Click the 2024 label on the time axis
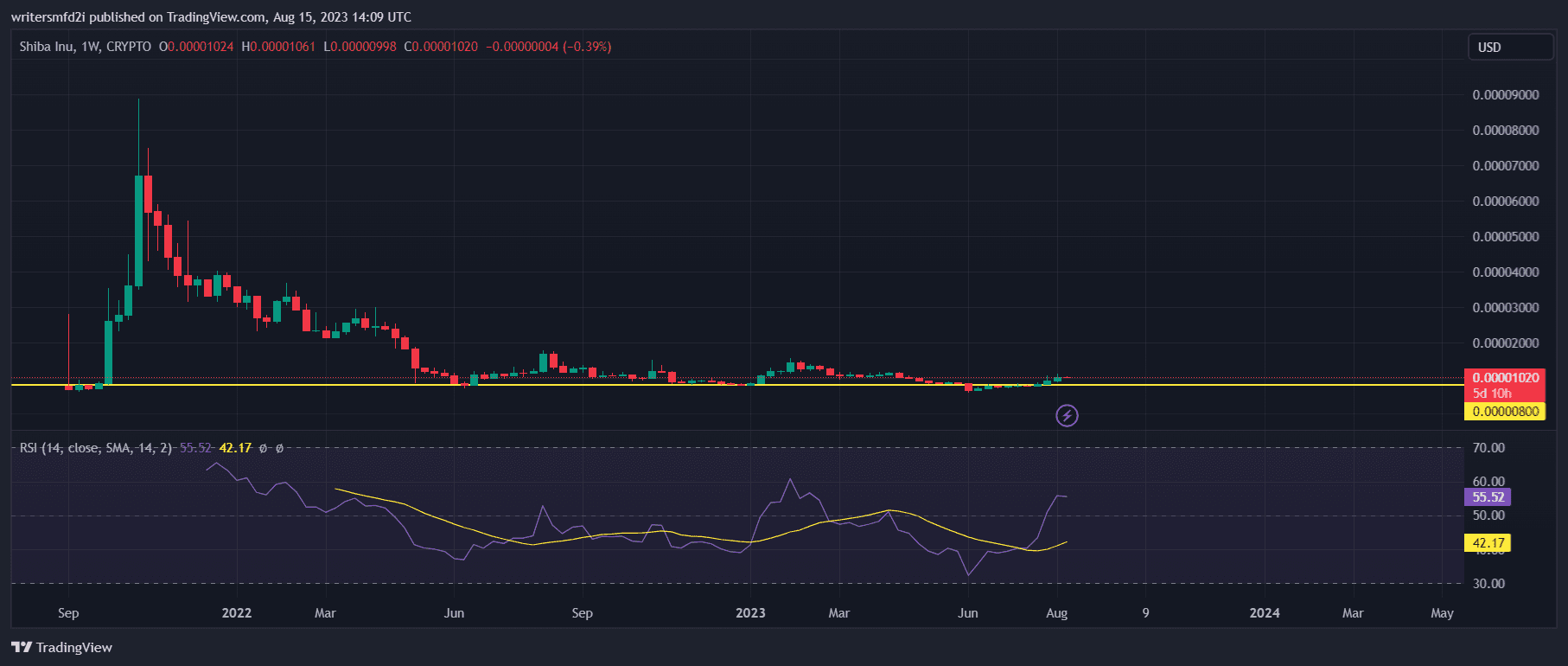Image resolution: width=1568 pixels, height=666 pixels. (x=1264, y=613)
